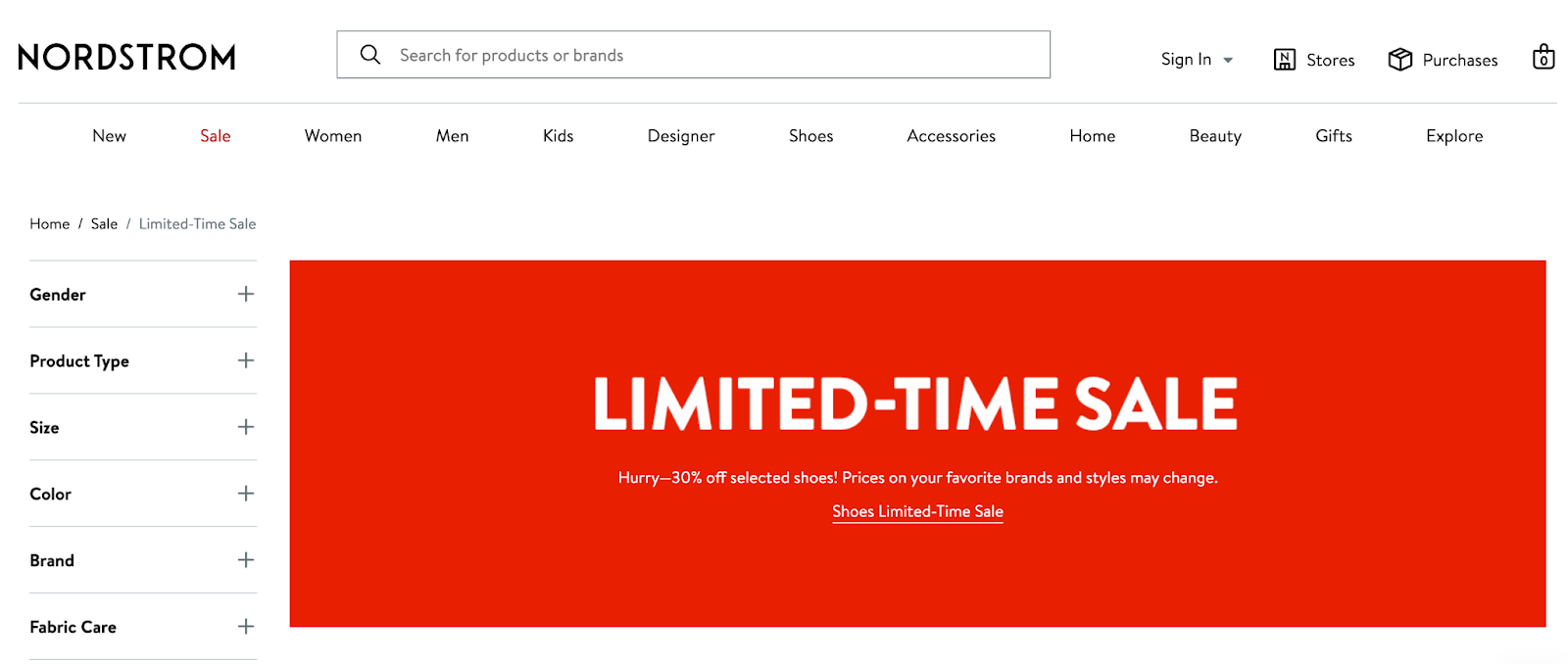Switch to the Shoes department

pos(809,135)
